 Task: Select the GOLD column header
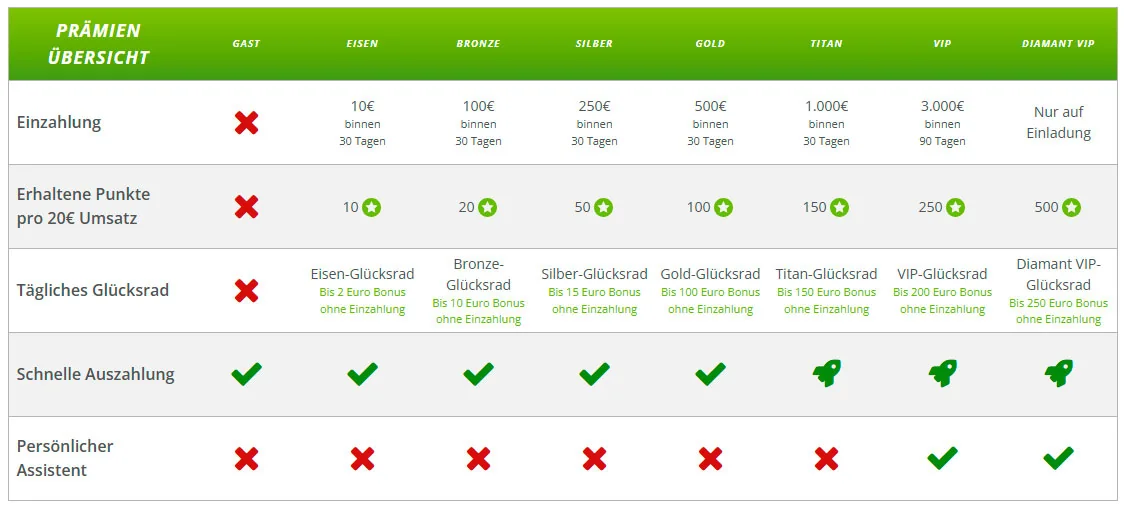710,44
